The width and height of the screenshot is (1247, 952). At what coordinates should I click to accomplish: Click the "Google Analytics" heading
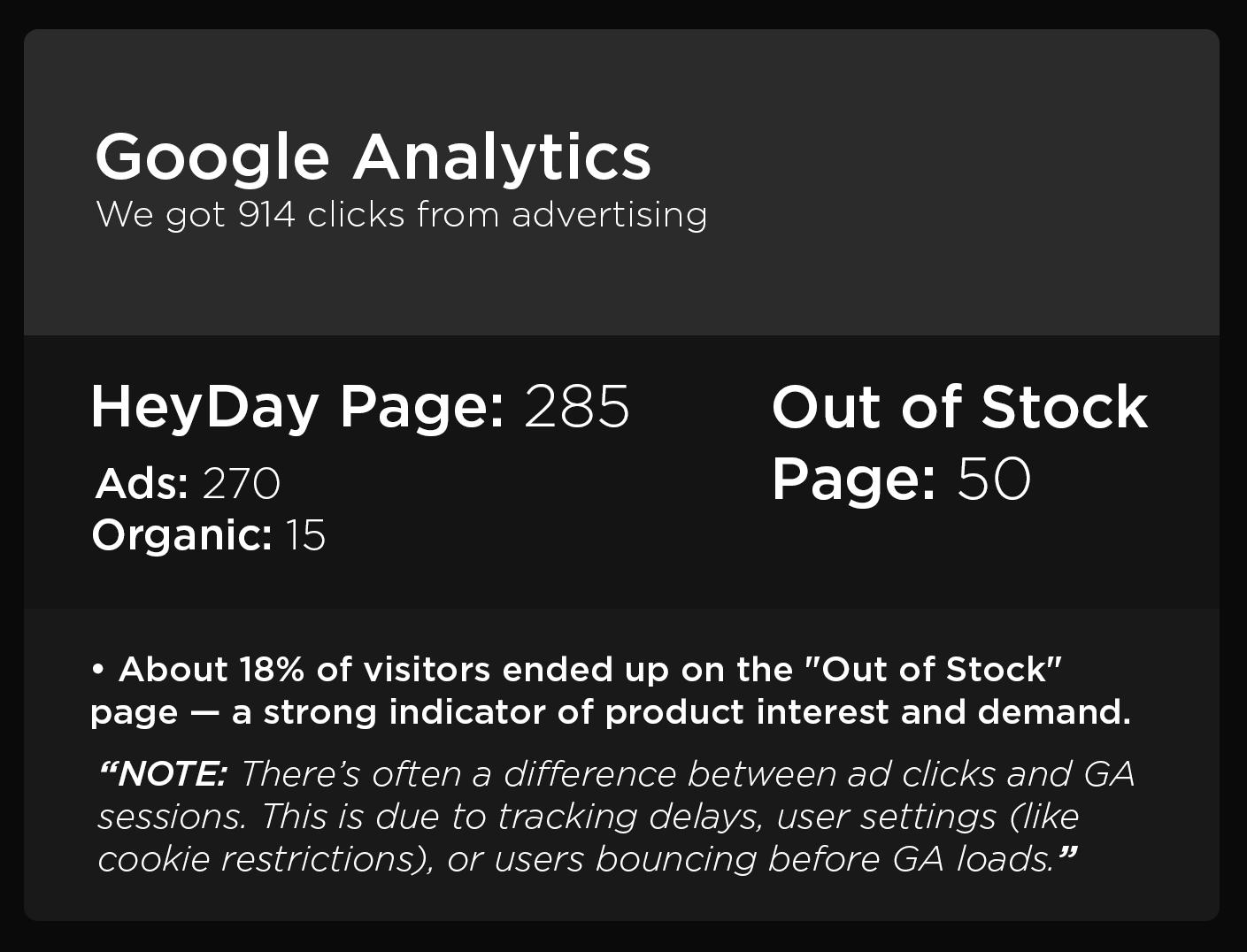click(x=373, y=157)
